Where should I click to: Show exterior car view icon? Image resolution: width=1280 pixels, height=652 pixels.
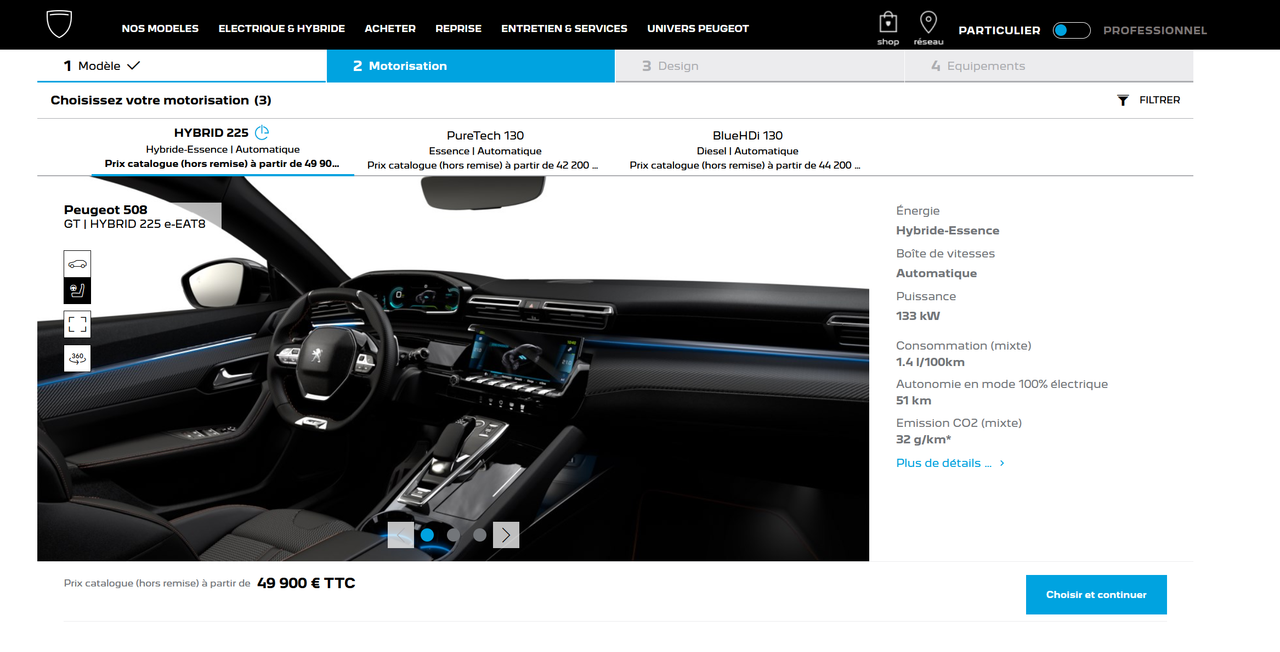(x=77, y=264)
